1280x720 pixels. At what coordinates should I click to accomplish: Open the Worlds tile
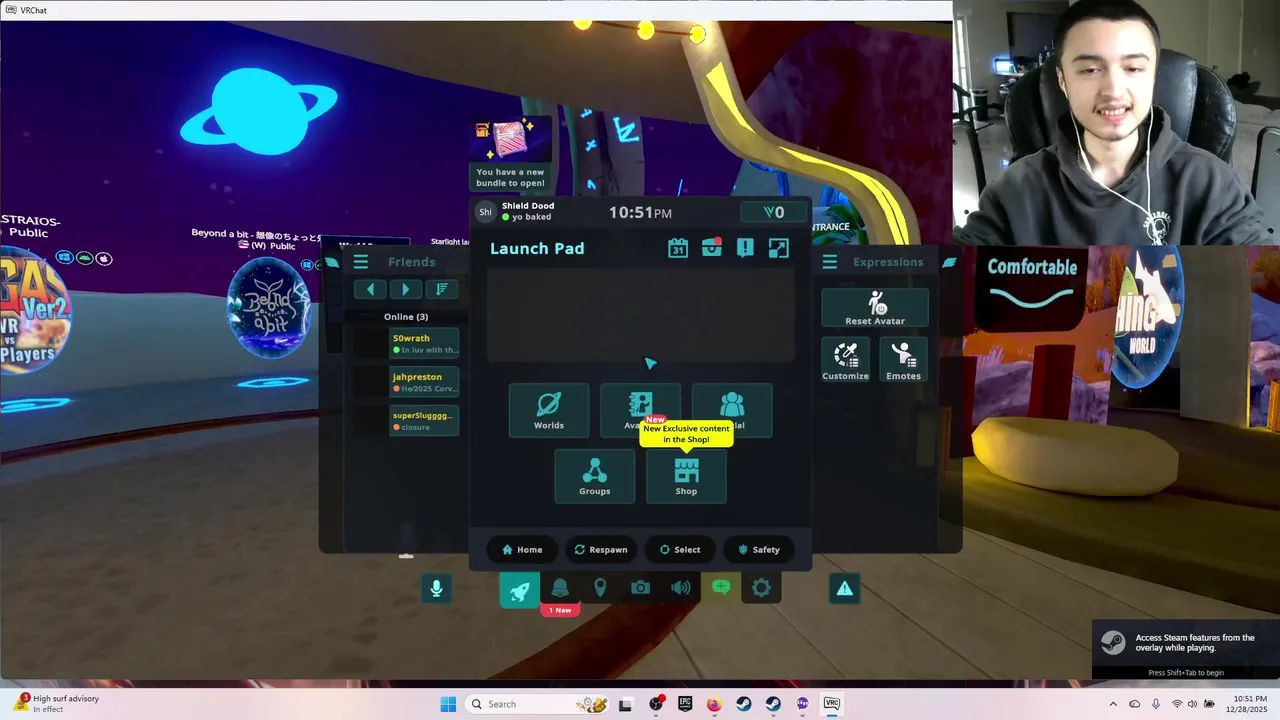[x=549, y=410]
